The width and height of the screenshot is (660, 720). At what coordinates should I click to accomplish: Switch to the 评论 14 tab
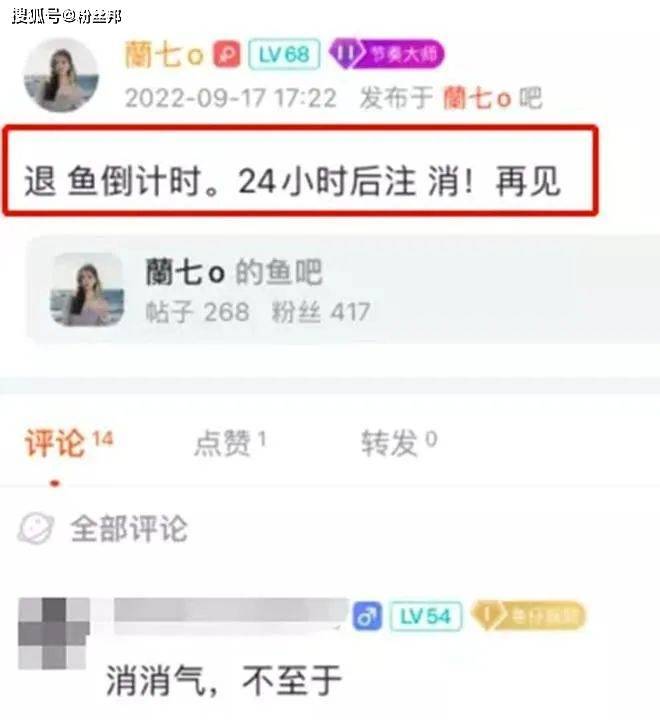click(x=69, y=443)
